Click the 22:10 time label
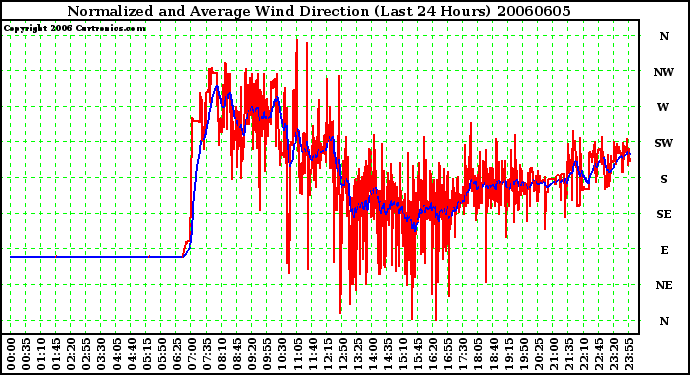Screen dimensions: 690x375 pyautogui.click(x=584, y=354)
